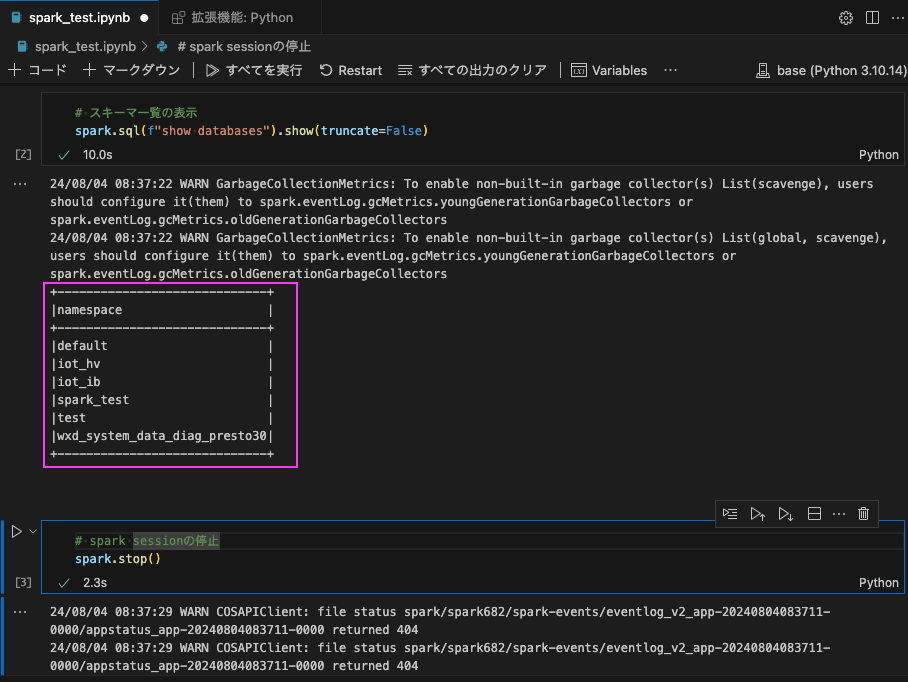This screenshot has height=682, width=908.
Task: Run the spark.stop() cell
Action: 17,531
